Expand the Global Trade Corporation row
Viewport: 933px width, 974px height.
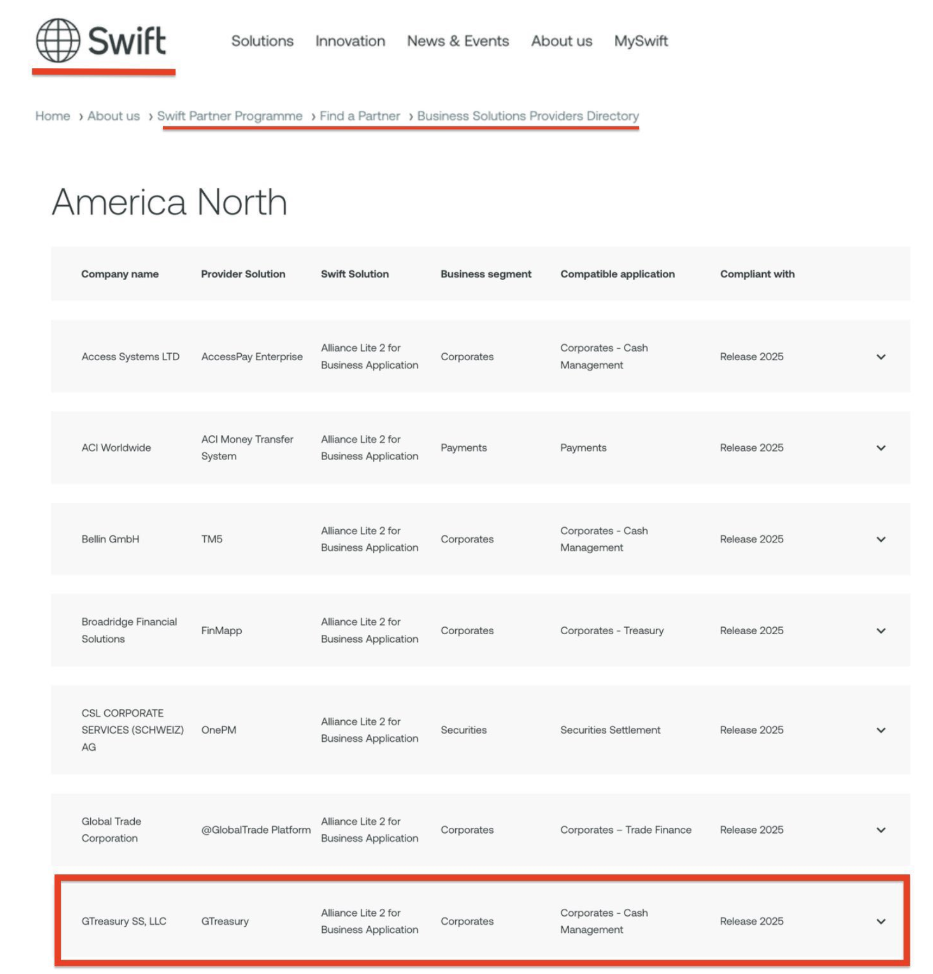coord(881,830)
